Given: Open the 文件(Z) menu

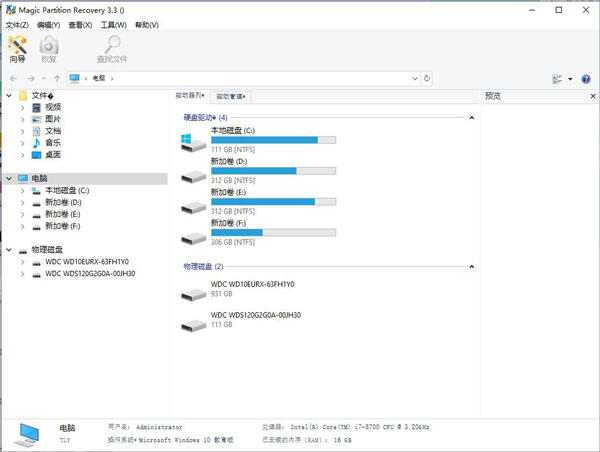Looking at the screenshot, I should 16,24.
